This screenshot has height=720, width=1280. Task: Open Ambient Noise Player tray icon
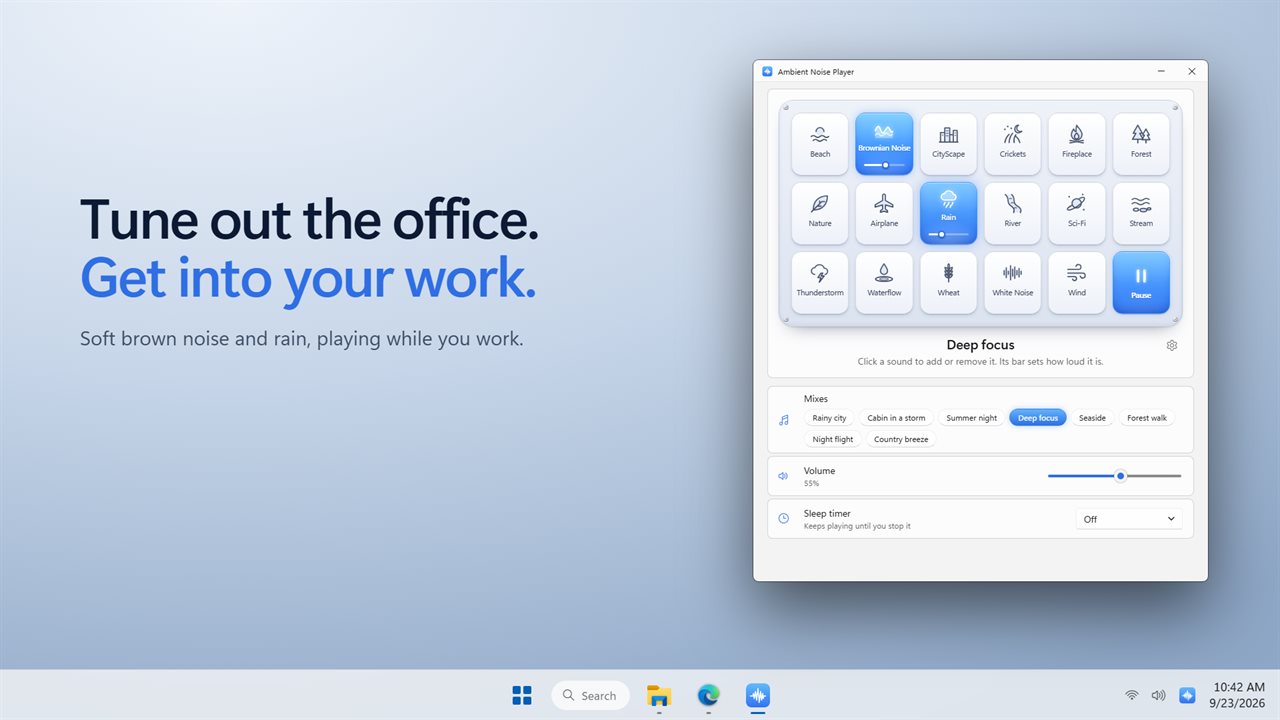(1187, 695)
